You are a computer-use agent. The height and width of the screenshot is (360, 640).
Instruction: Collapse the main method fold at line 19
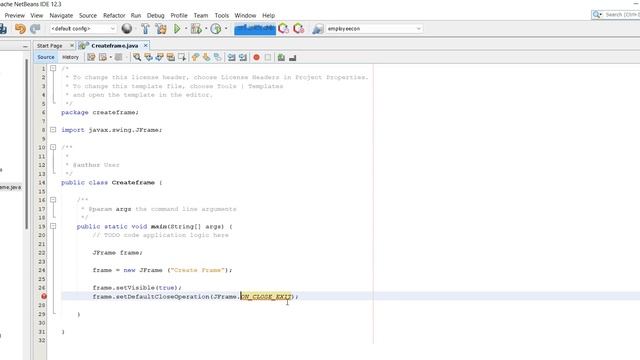click(53, 226)
